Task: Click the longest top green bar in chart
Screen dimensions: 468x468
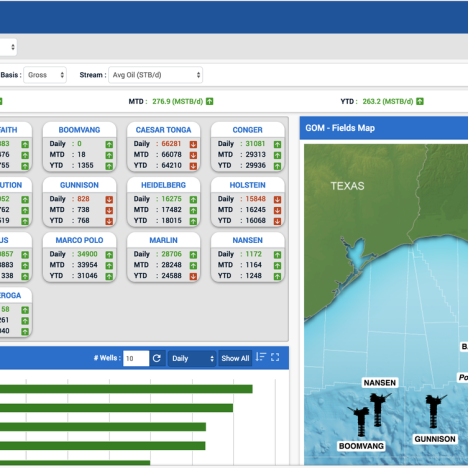Action: (x=126, y=389)
